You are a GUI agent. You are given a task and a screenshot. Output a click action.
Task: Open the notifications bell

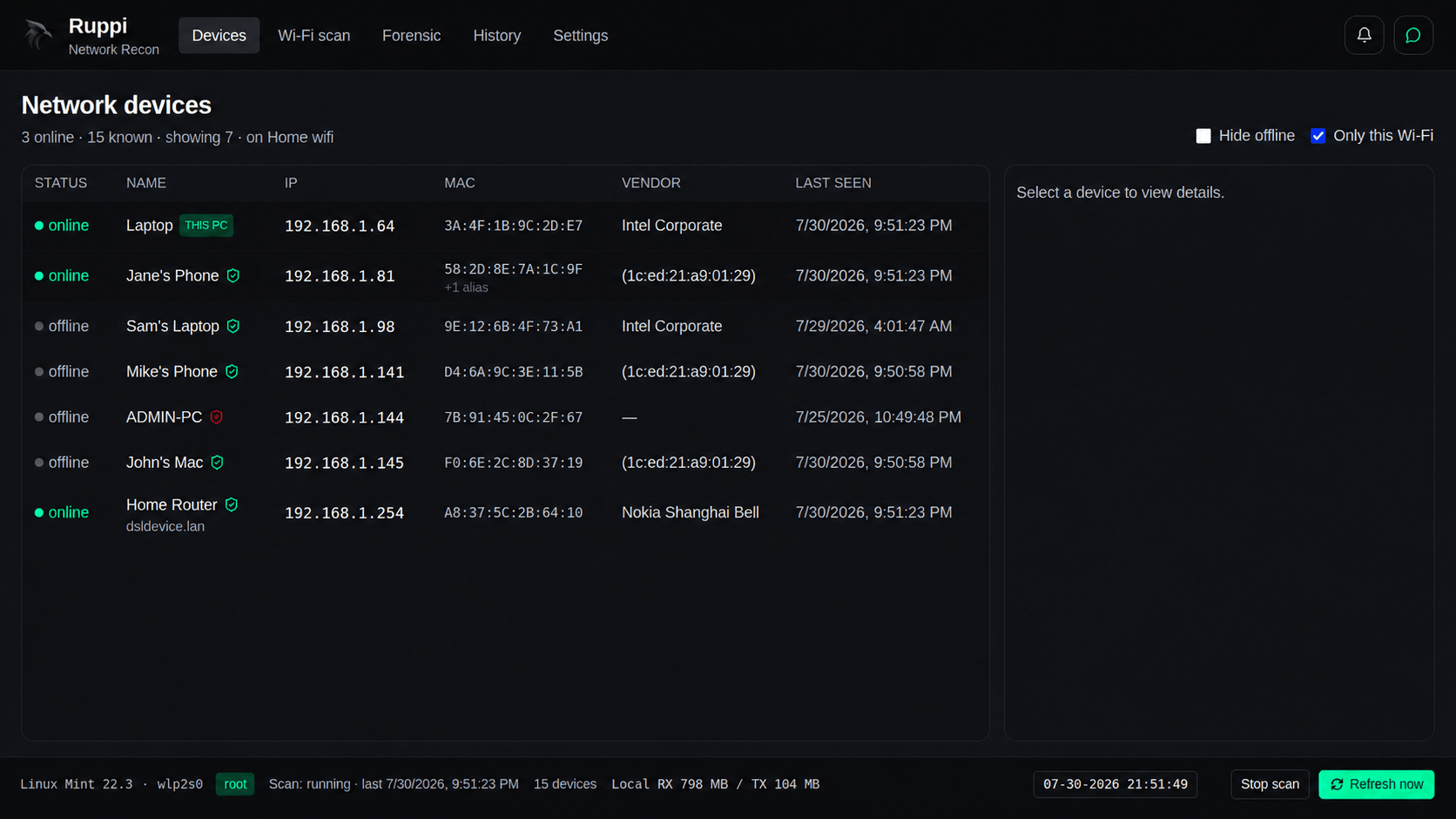pos(1364,36)
